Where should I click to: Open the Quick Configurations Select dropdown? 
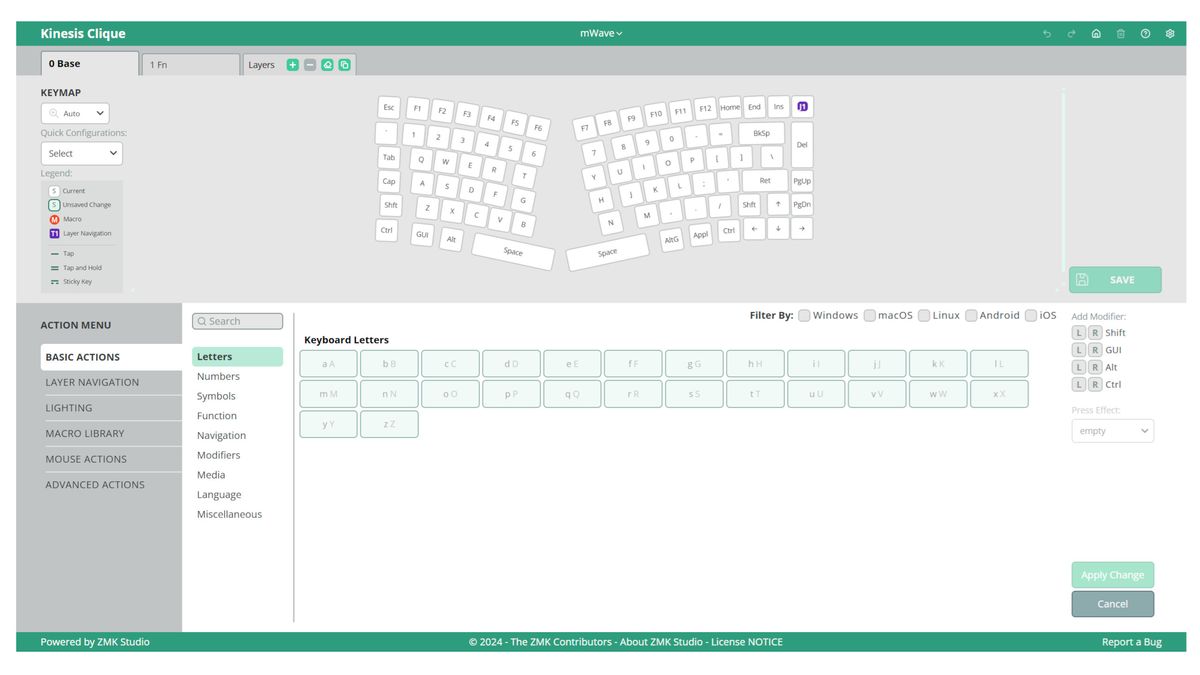[82, 153]
